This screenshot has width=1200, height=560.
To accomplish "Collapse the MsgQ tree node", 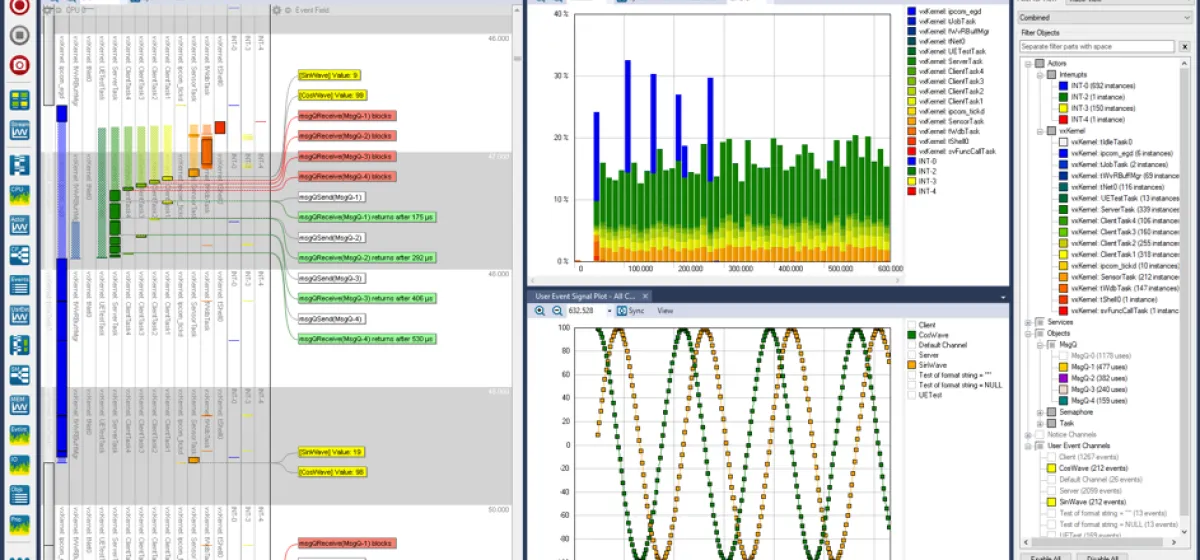I will click(x=1039, y=344).
